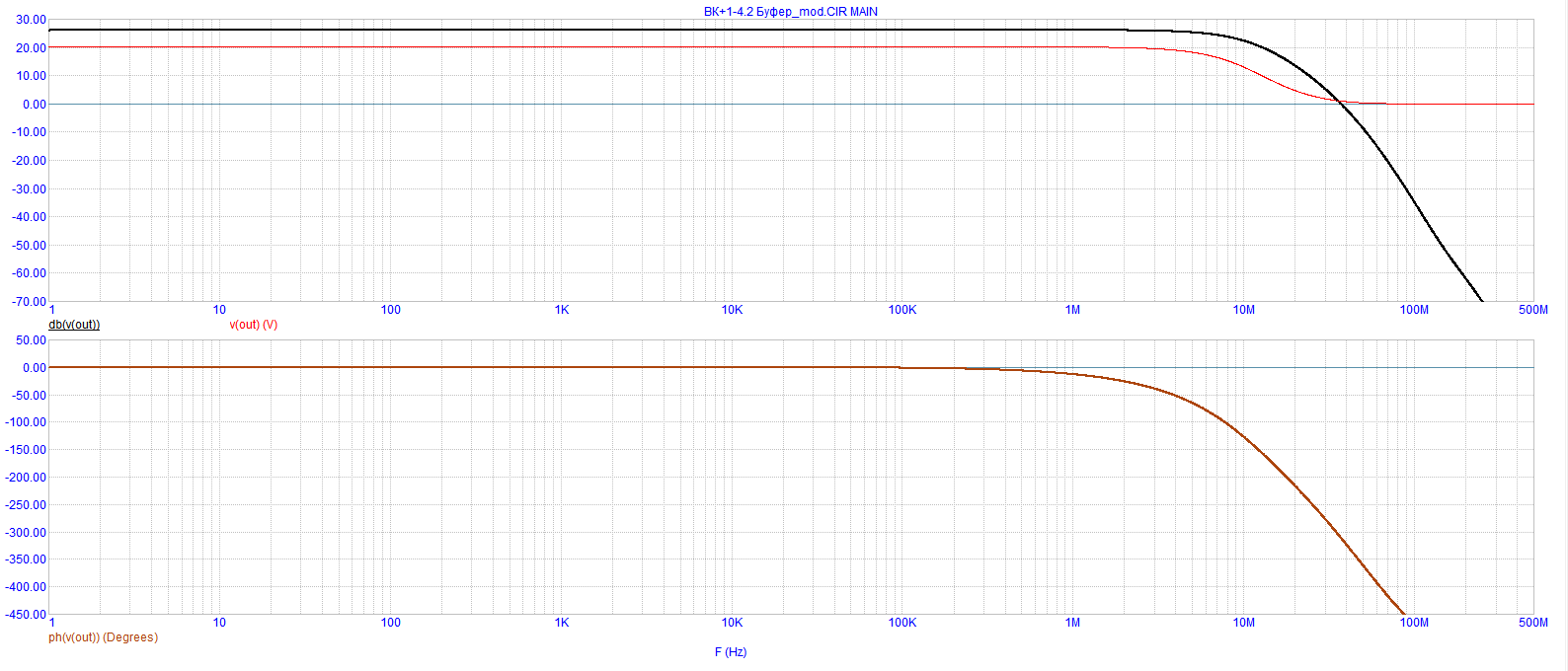Click the 10K frequency label under the upper plot

pos(732,310)
